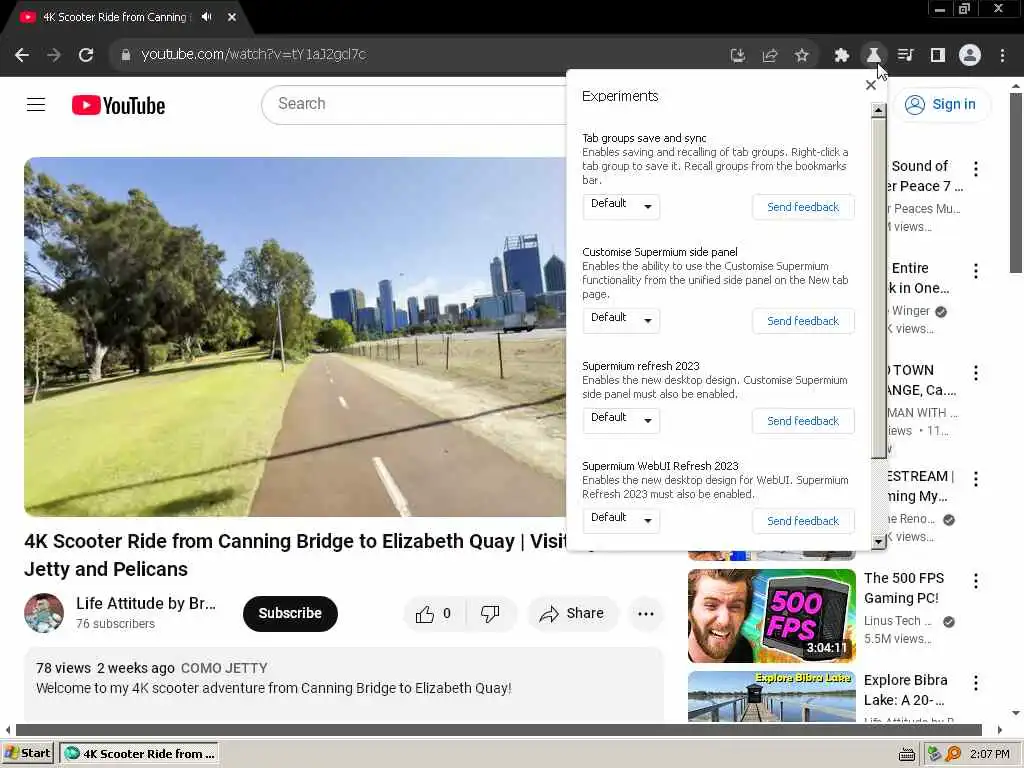This screenshot has width=1024, height=768.
Task: Open the browser three-dot menu
Action: pos(1002,56)
